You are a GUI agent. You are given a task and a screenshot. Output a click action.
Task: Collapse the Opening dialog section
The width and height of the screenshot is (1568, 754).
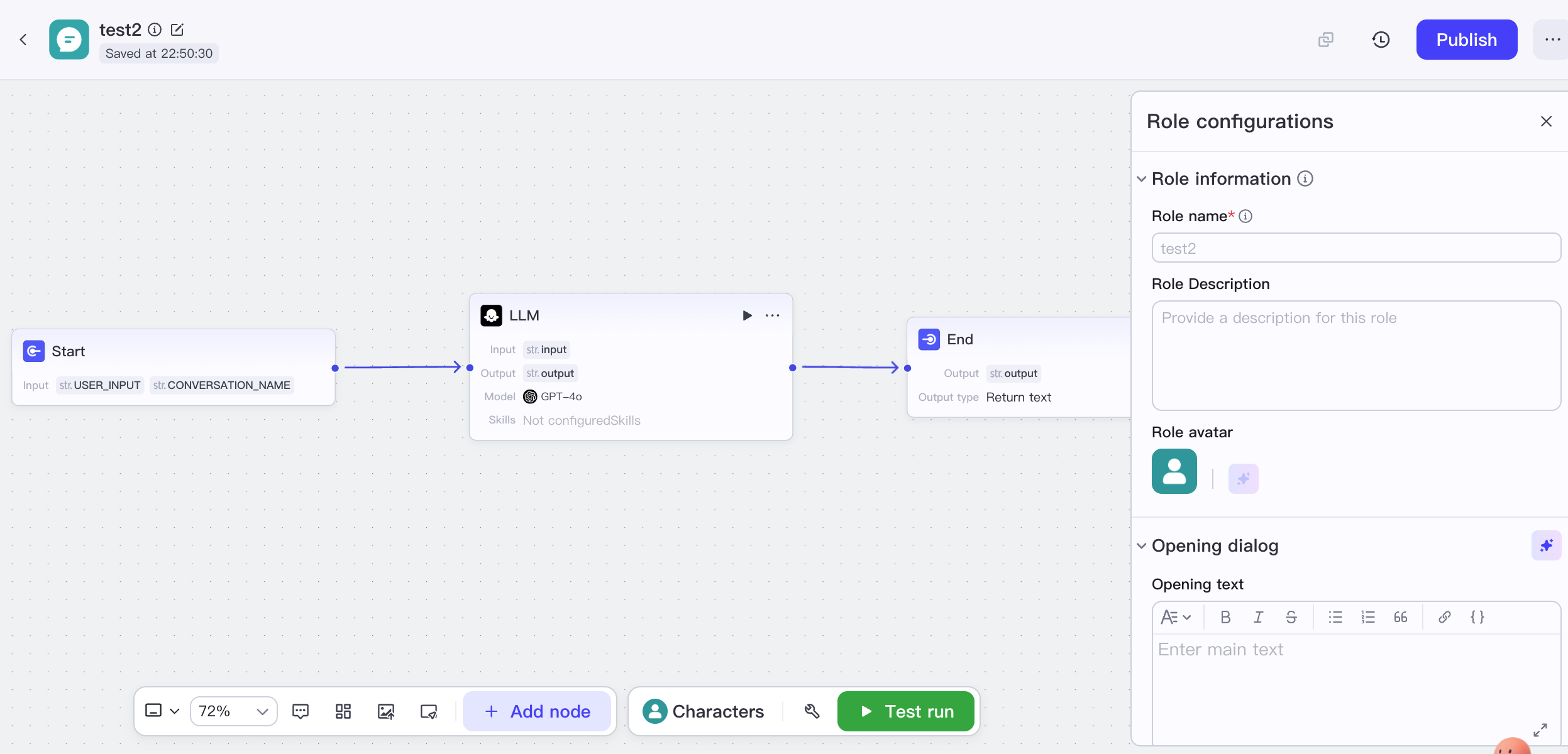pos(1142,546)
